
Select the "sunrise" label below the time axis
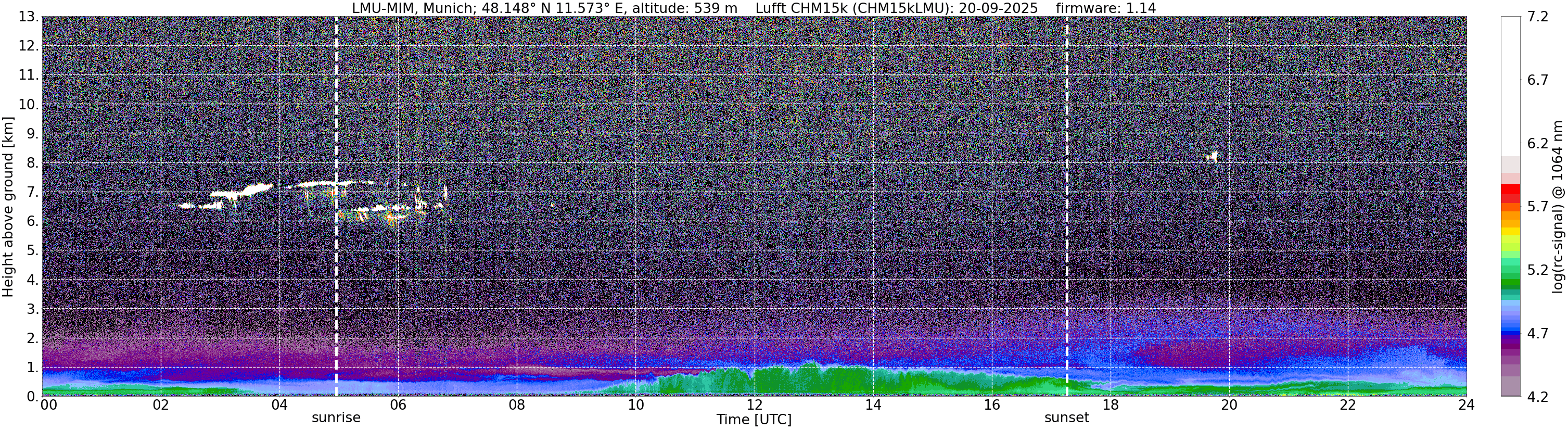tap(336, 418)
